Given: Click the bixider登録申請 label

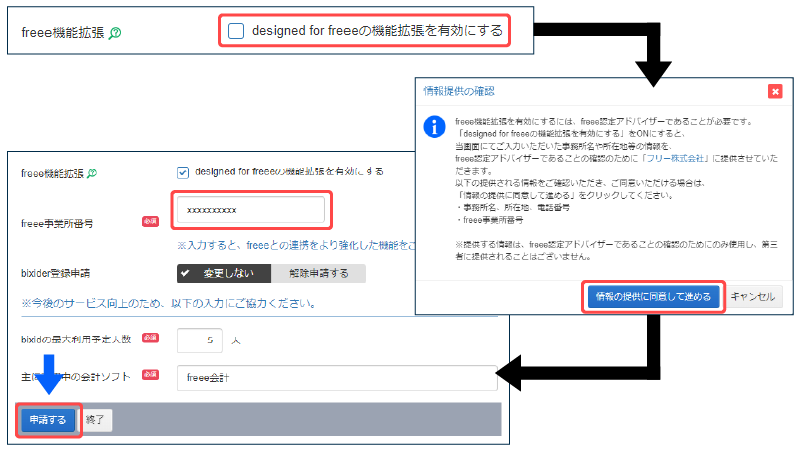Looking at the screenshot, I should pyautogui.click(x=55, y=273).
